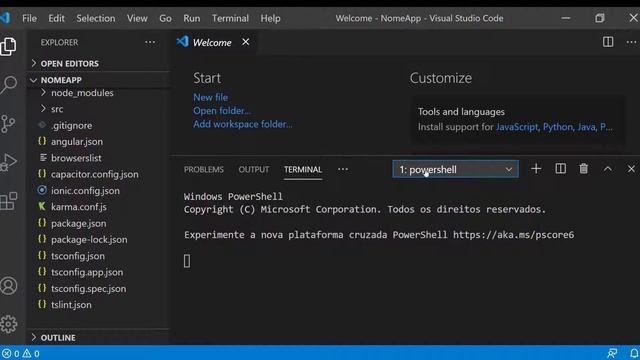Click the New file link
Image resolution: width=640 pixels, height=360 pixels.
pyautogui.click(x=211, y=97)
